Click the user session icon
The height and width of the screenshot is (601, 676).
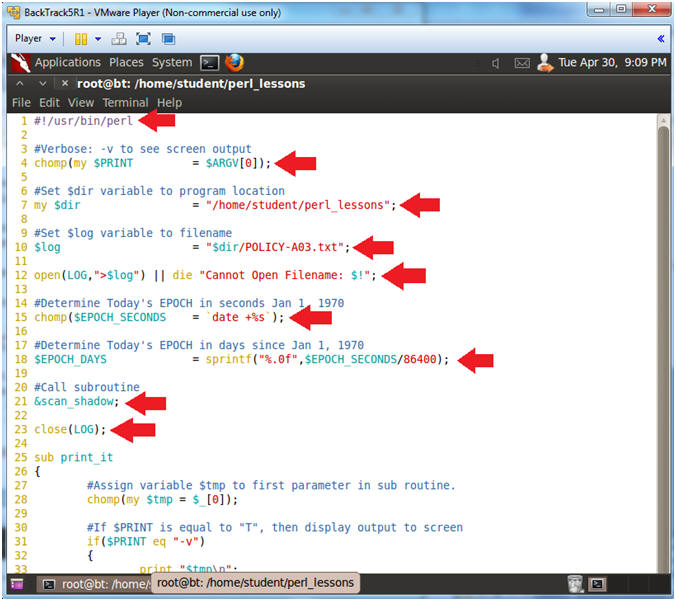[545, 63]
